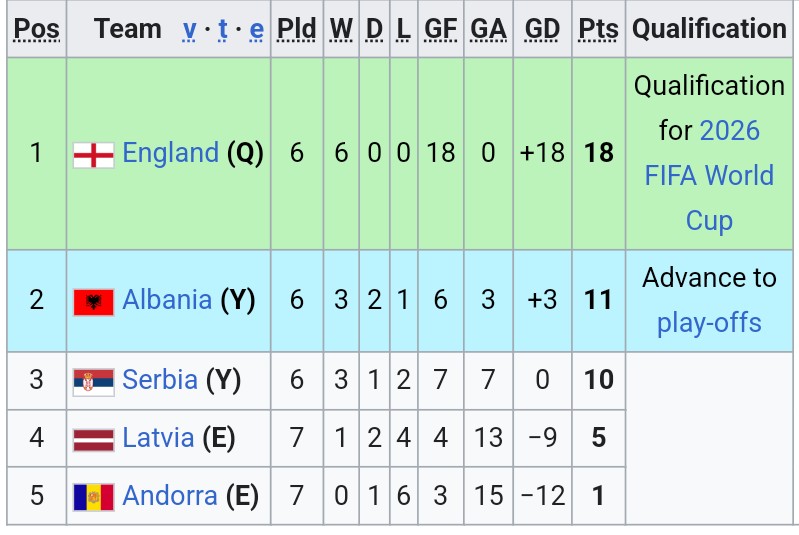Click the Albania flag icon

93,301
